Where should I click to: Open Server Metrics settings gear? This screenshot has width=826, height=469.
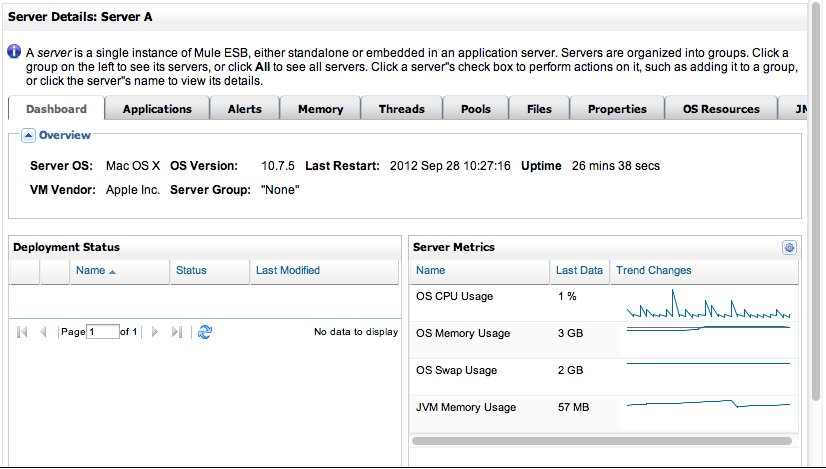(789, 248)
